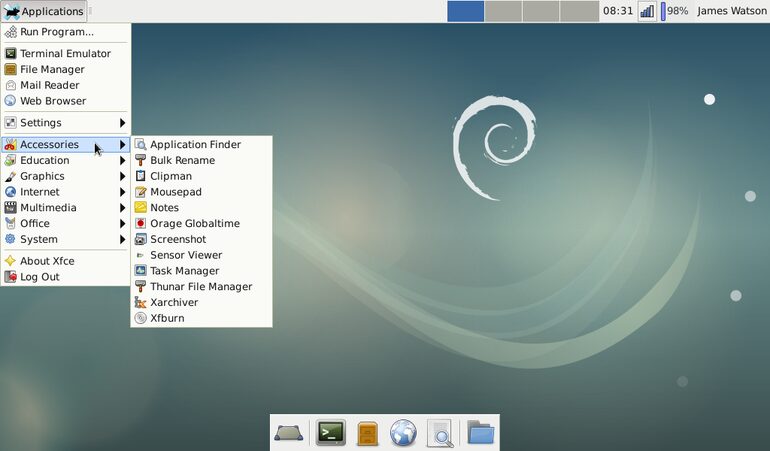The image size is (770, 451).
Task: Open the folder icon in the dock
Action: pos(480,432)
